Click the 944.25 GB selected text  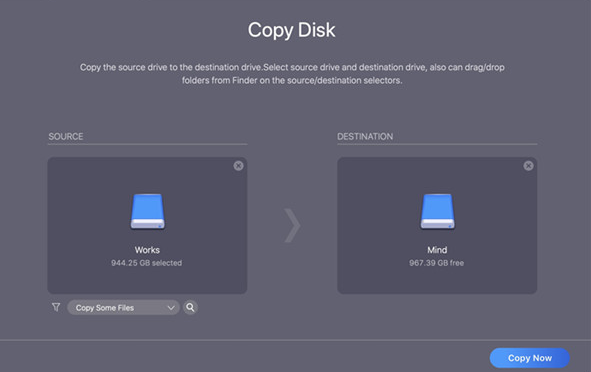click(x=147, y=263)
